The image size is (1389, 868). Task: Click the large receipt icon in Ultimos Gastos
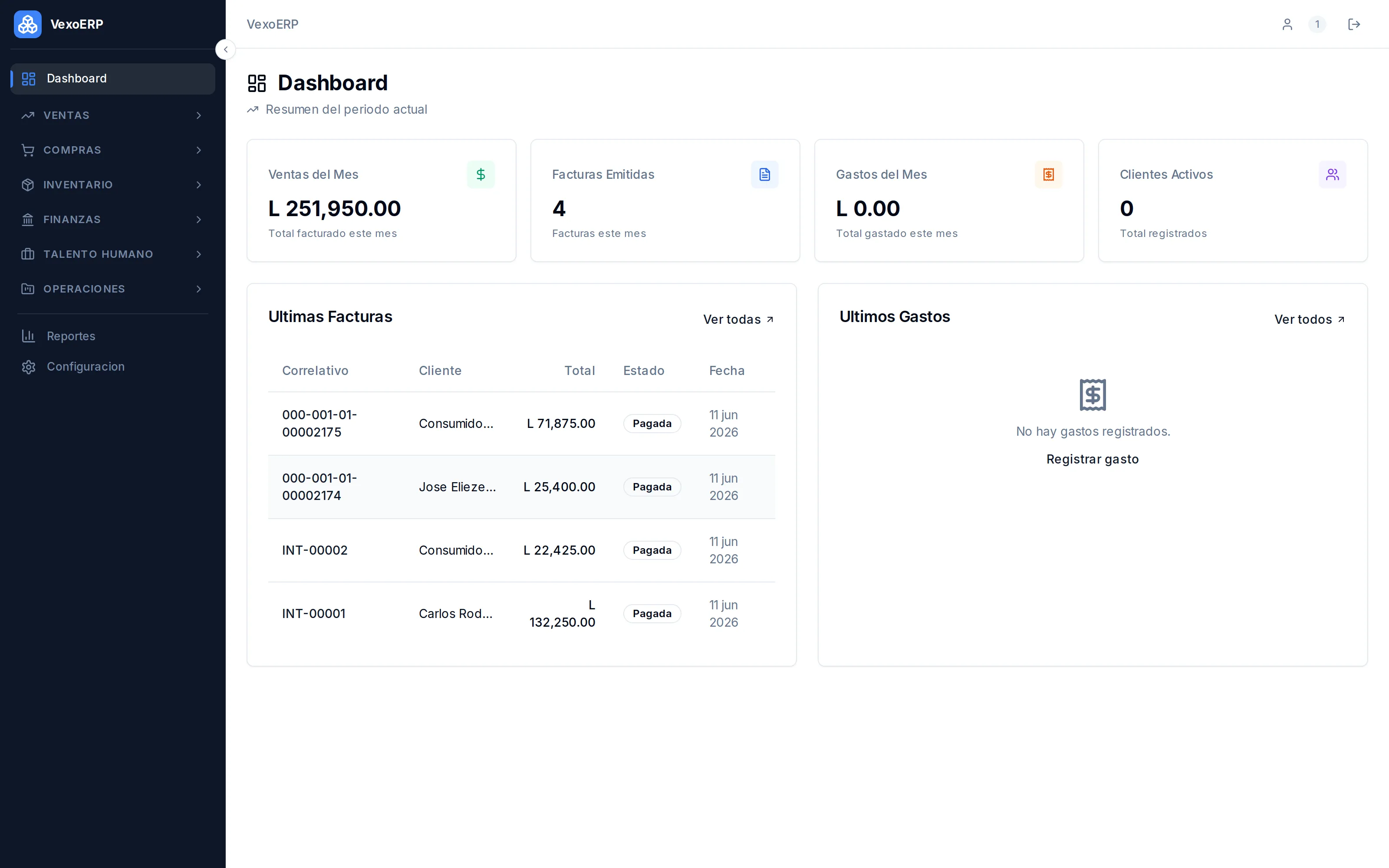[1092, 395]
